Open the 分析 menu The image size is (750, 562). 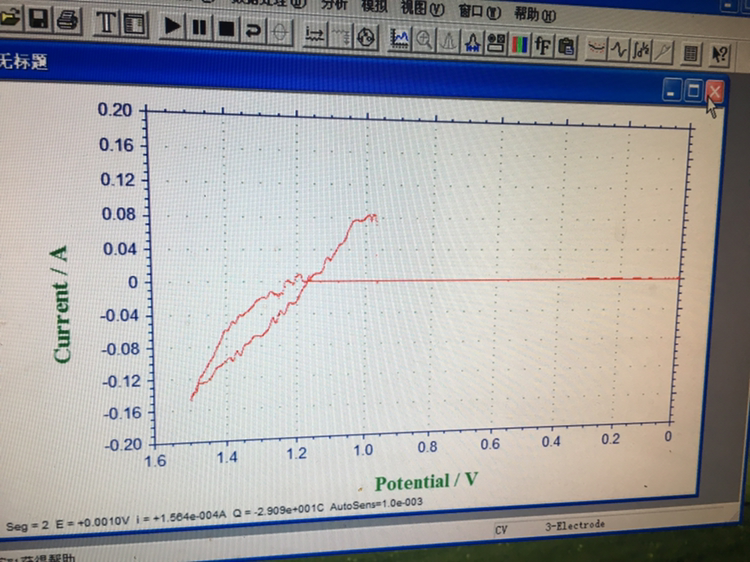point(334,5)
